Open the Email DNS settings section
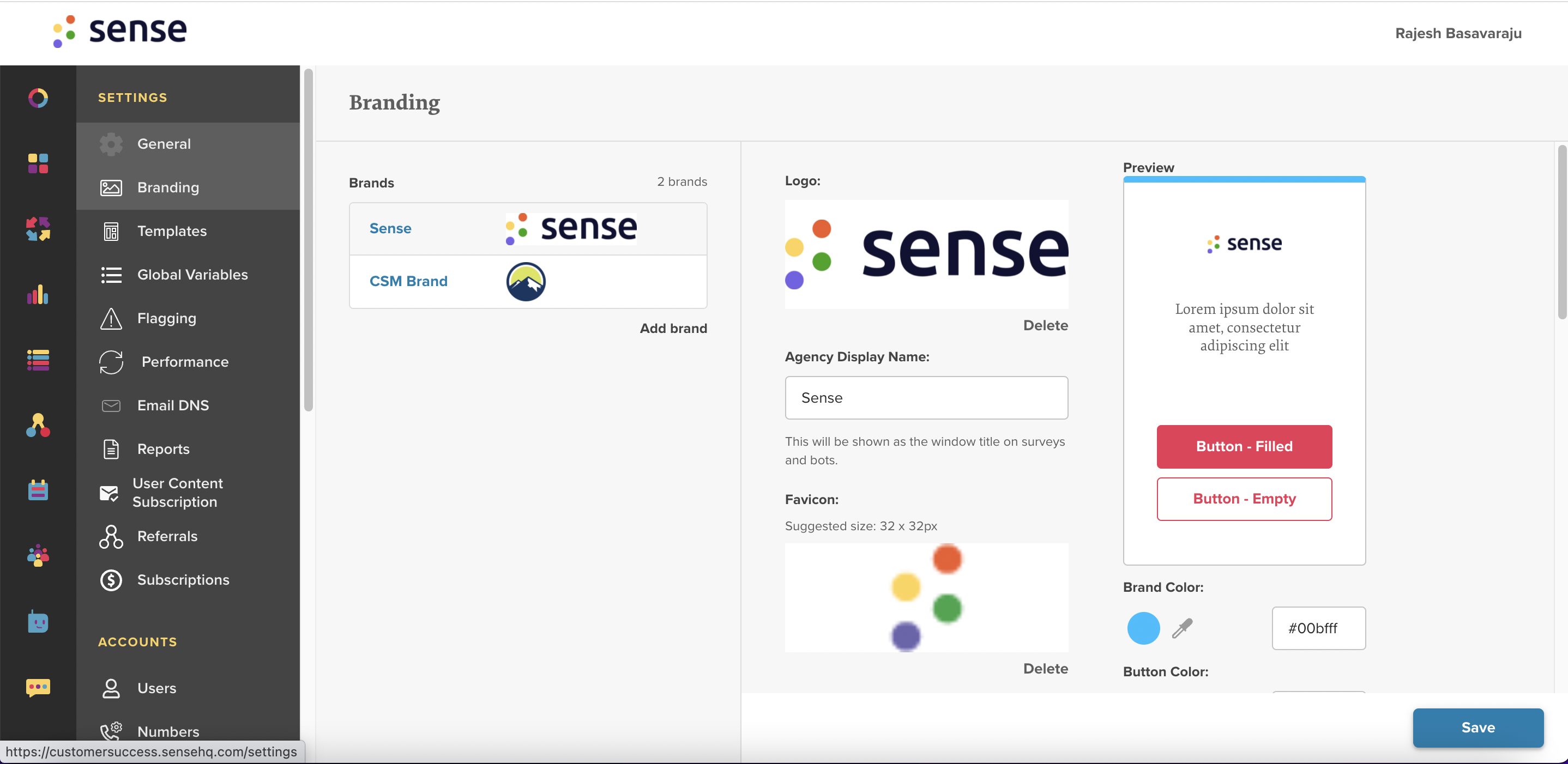 pyautogui.click(x=172, y=405)
